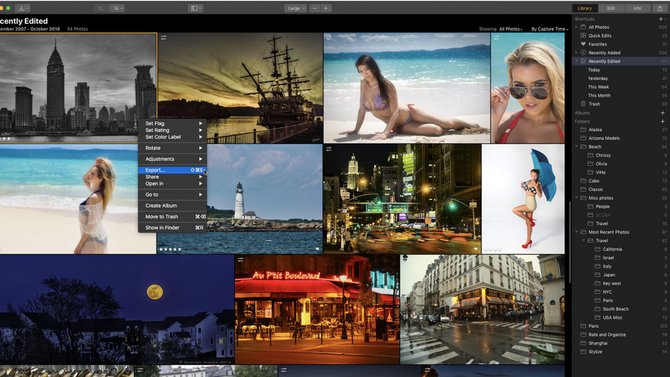
Task: Click the plus icon next to Albums
Action: (662, 113)
